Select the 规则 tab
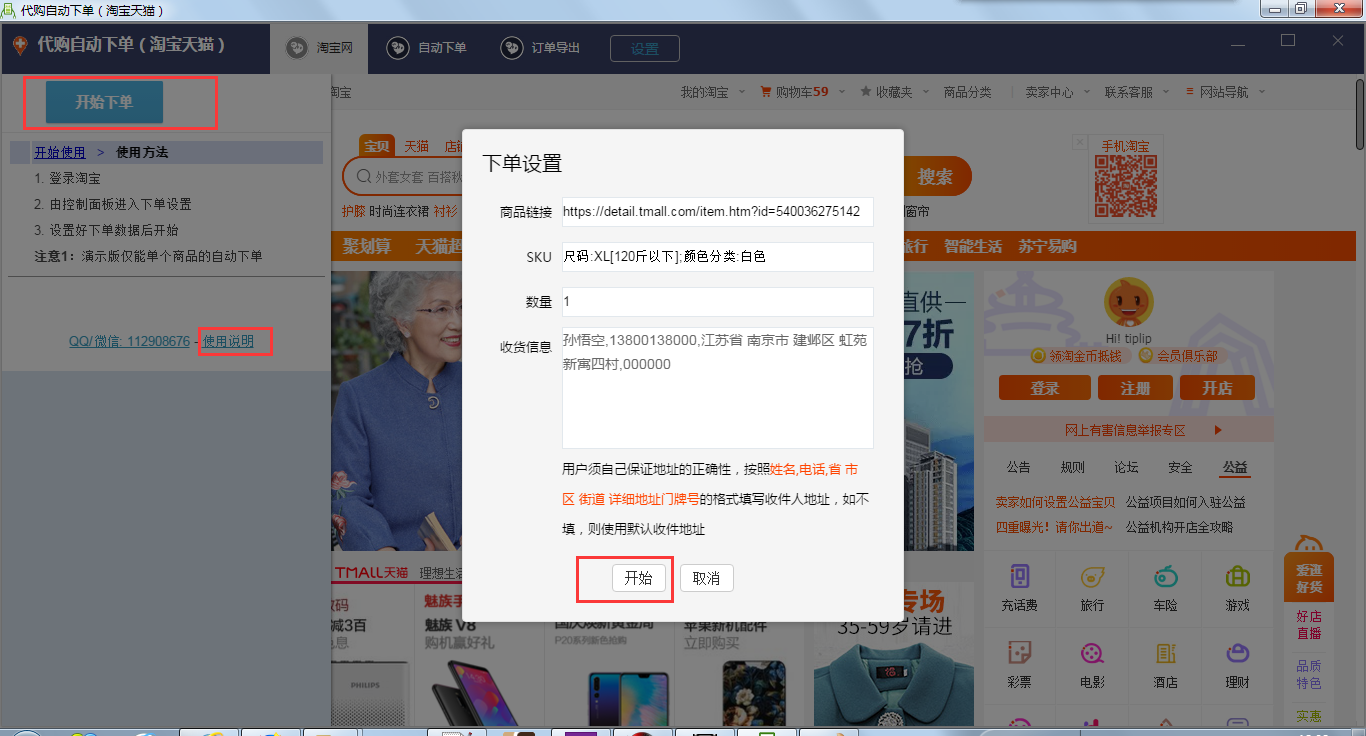Screen dimensions: 1366x736 point(1072,467)
